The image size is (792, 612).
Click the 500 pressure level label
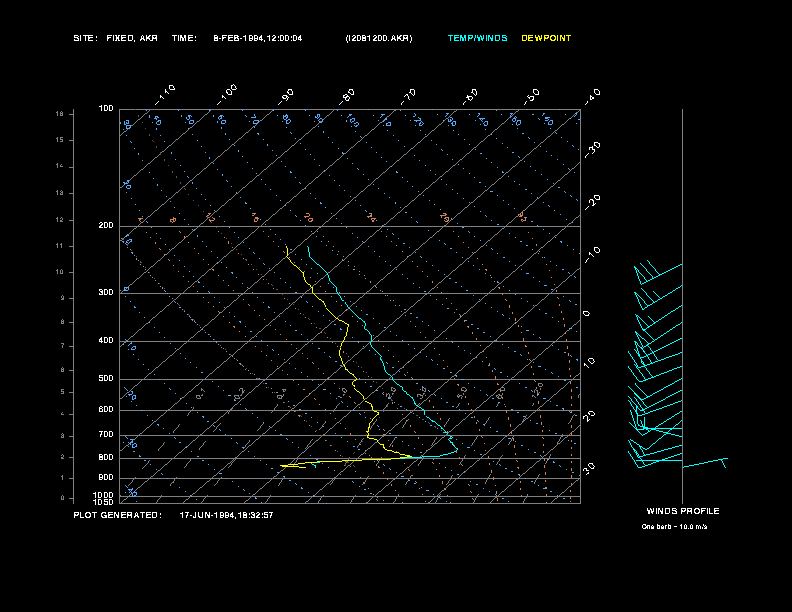[x=106, y=378]
